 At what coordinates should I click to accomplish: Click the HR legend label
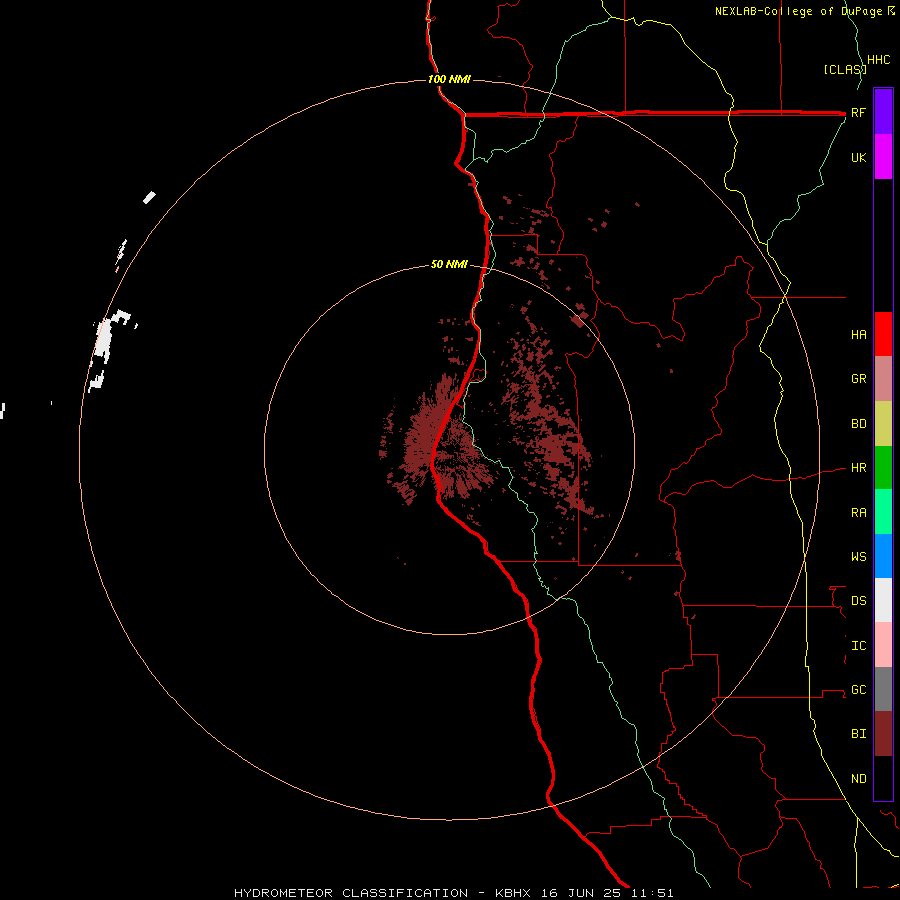(859, 468)
